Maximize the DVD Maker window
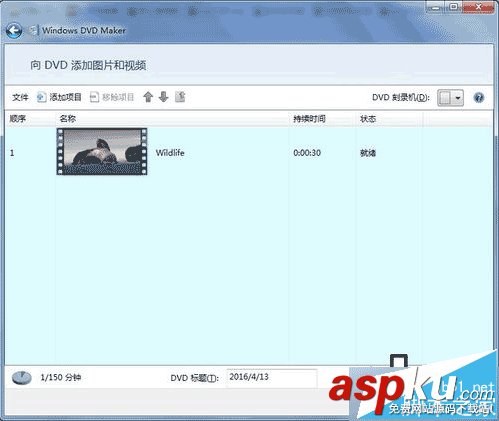Screen dimensions: 499x421 click(x=454, y=7)
